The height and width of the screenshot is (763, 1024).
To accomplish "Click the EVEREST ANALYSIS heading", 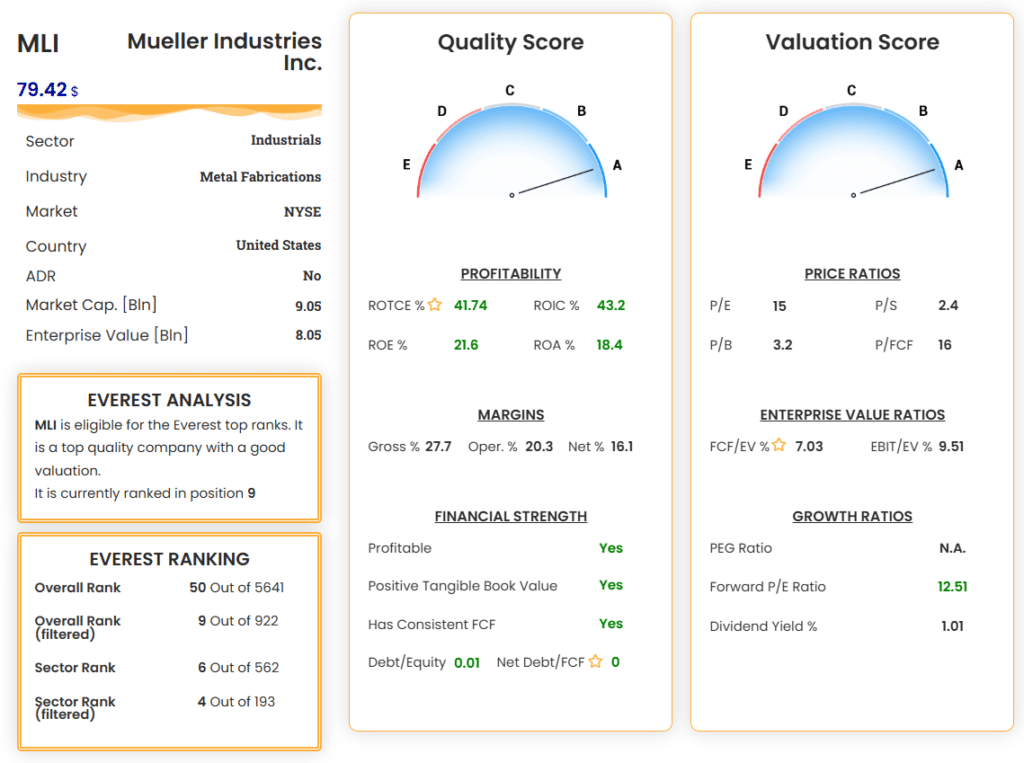I will pos(169,400).
